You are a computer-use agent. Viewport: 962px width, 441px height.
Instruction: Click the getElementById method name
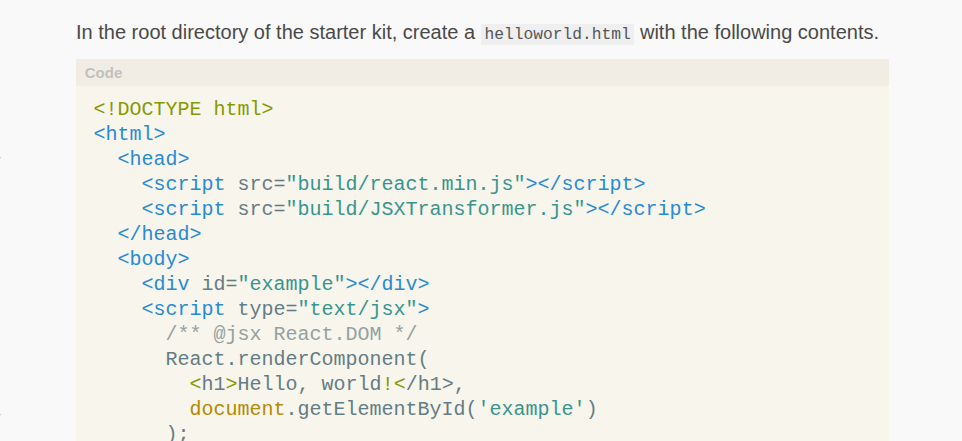369,409
